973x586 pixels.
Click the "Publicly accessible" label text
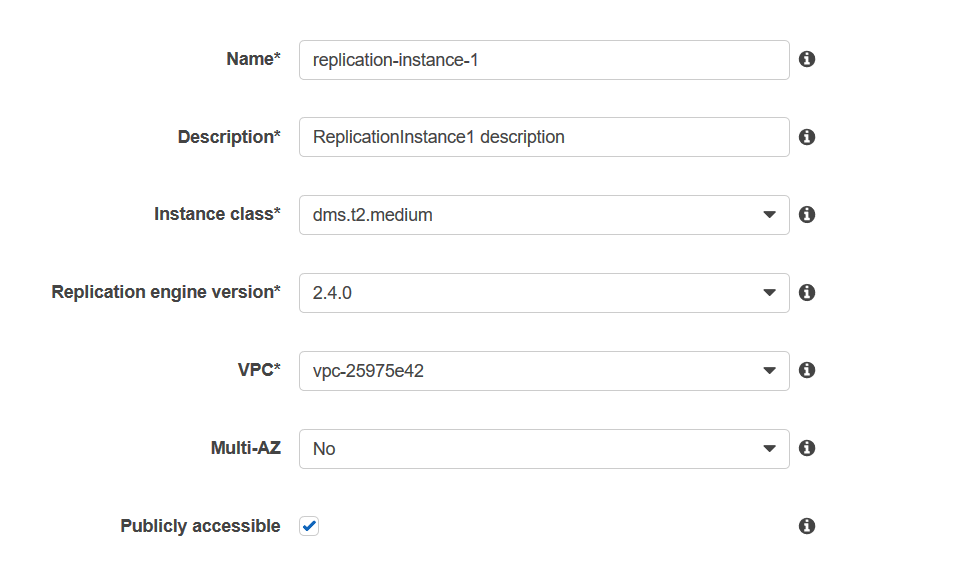click(200, 526)
